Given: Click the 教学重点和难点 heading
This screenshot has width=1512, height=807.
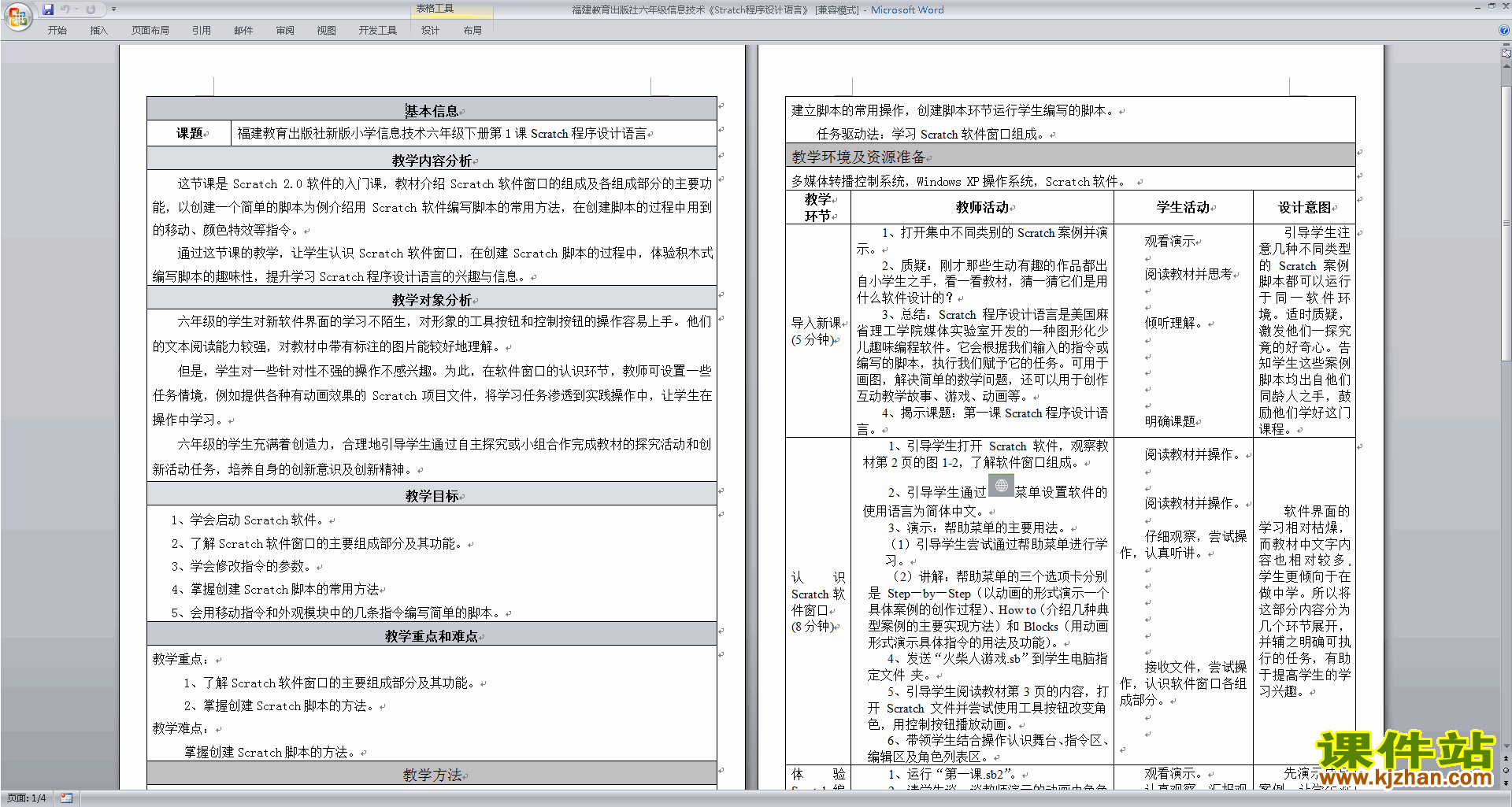Looking at the screenshot, I should (x=432, y=635).
